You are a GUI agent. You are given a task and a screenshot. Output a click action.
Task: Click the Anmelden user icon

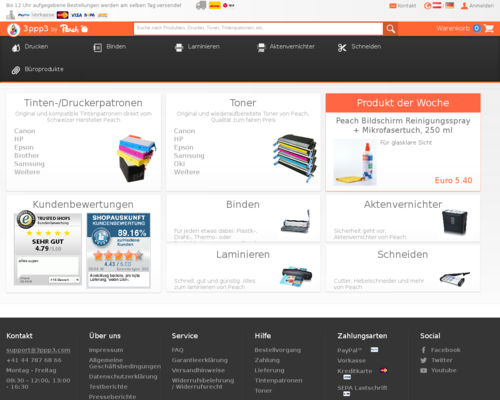coord(464,6)
